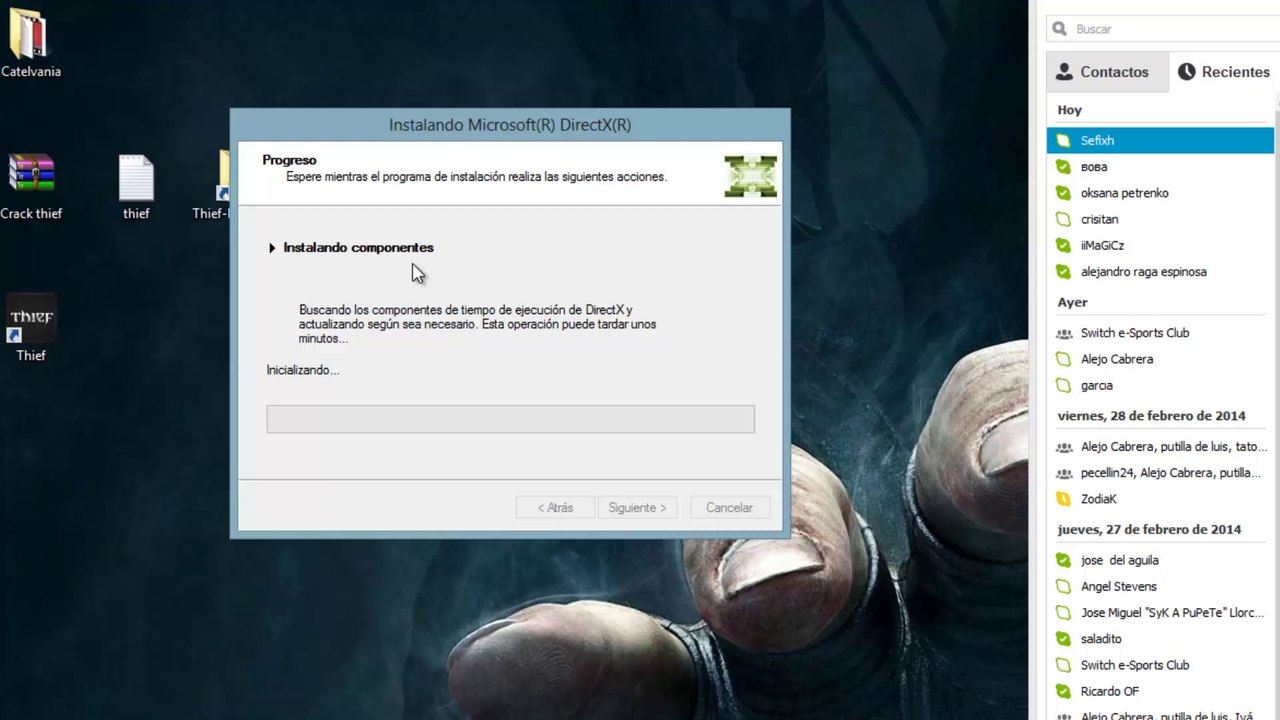
Task: Click the Ayer section header
Action: 1072,302
